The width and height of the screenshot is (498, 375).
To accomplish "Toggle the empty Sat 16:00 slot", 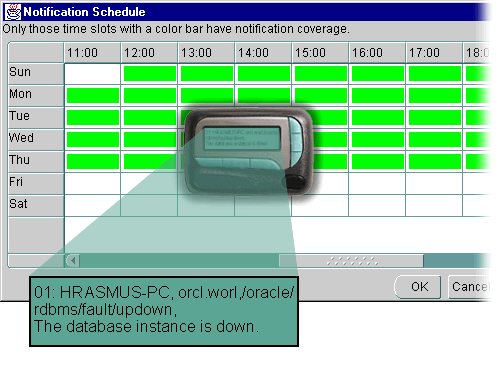I will point(377,206).
